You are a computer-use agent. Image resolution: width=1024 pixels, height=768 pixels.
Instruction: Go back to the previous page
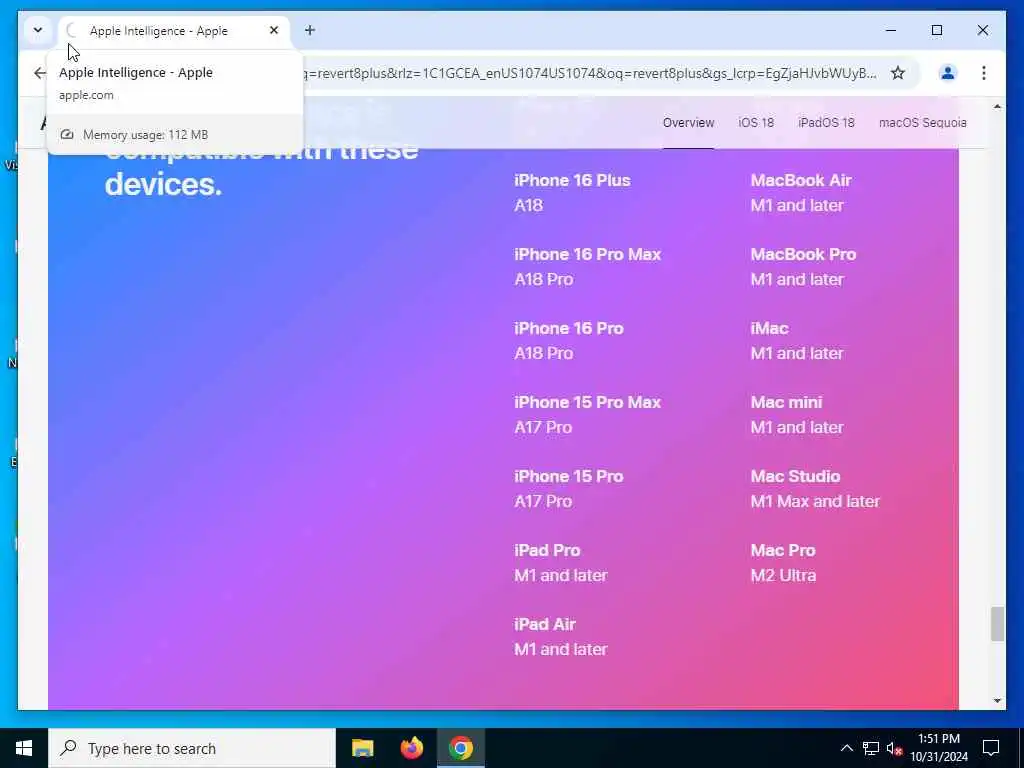pos(40,72)
